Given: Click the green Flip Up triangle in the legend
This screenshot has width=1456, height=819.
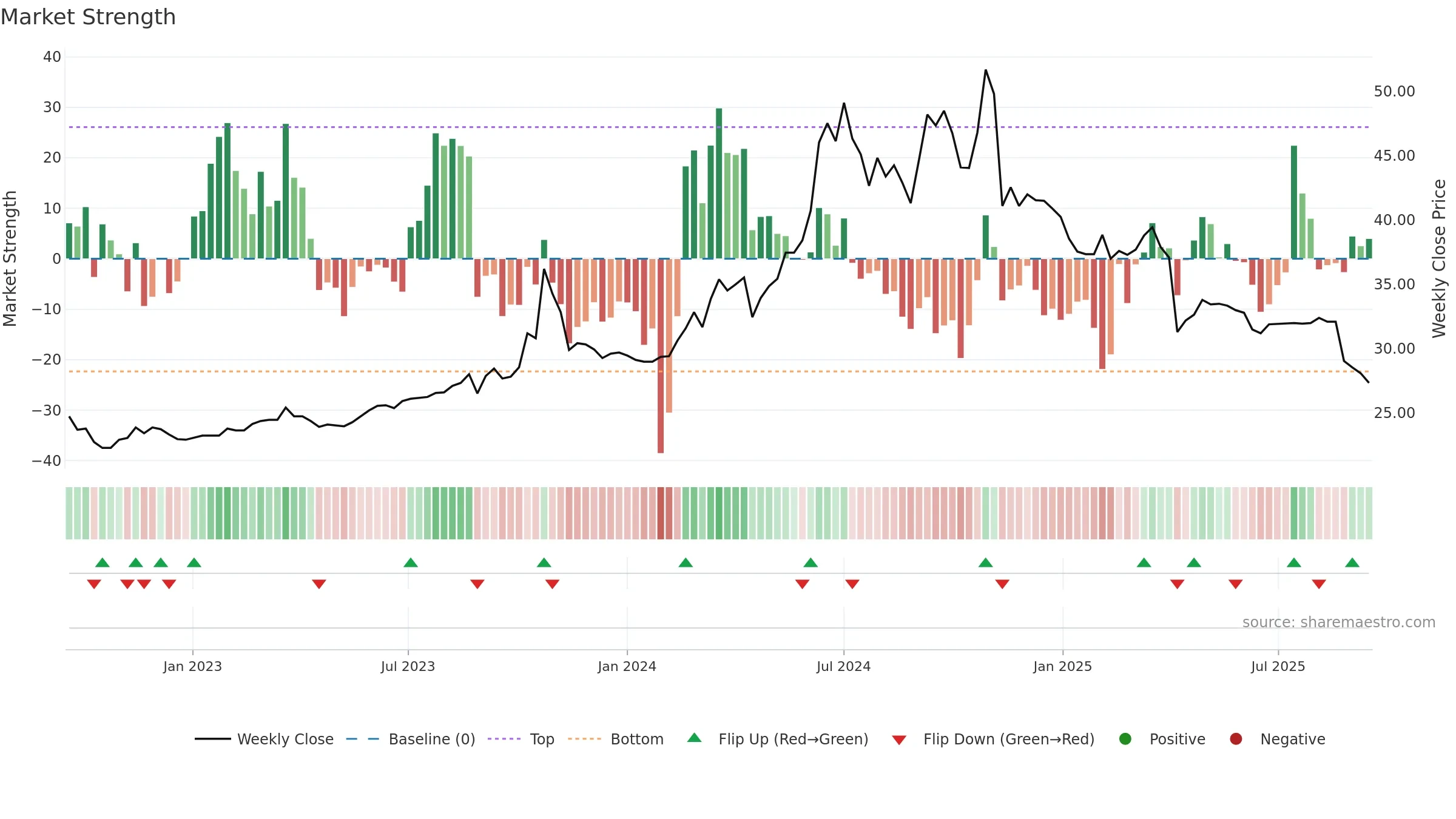Looking at the screenshot, I should [694, 738].
